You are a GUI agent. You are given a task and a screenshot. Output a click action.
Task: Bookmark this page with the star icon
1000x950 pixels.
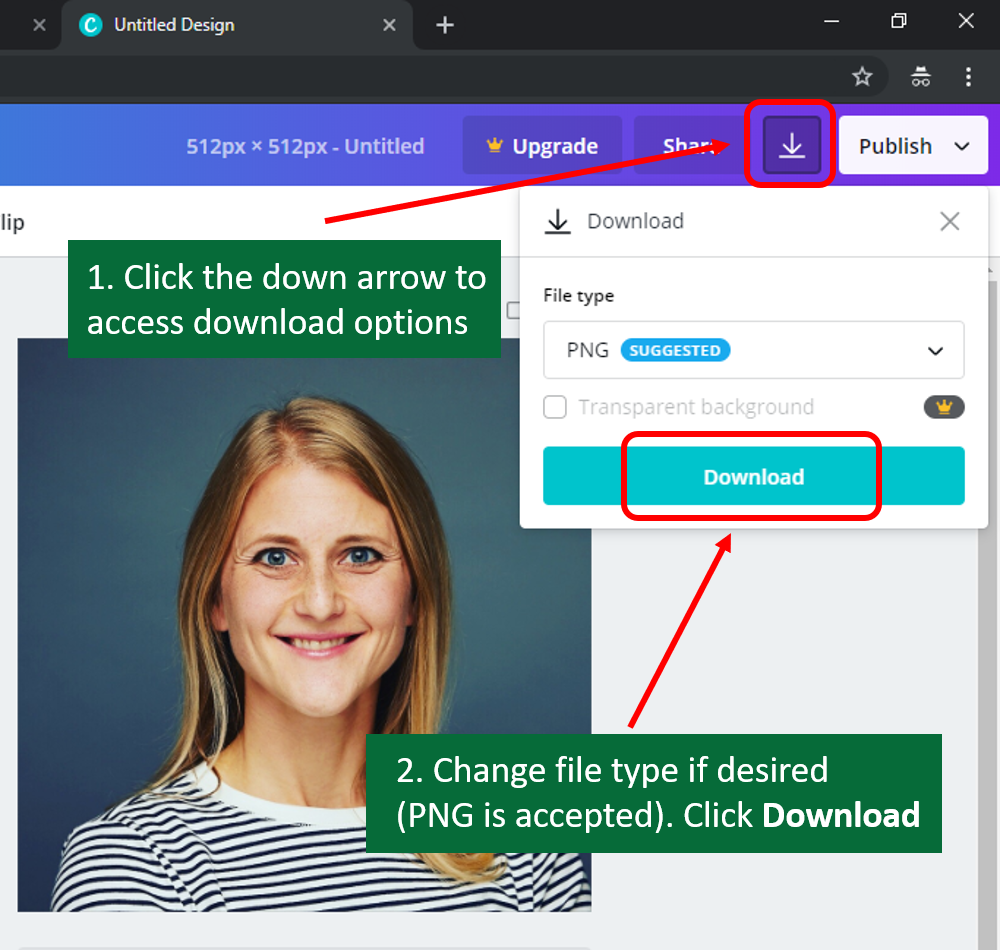tap(862, 77)
